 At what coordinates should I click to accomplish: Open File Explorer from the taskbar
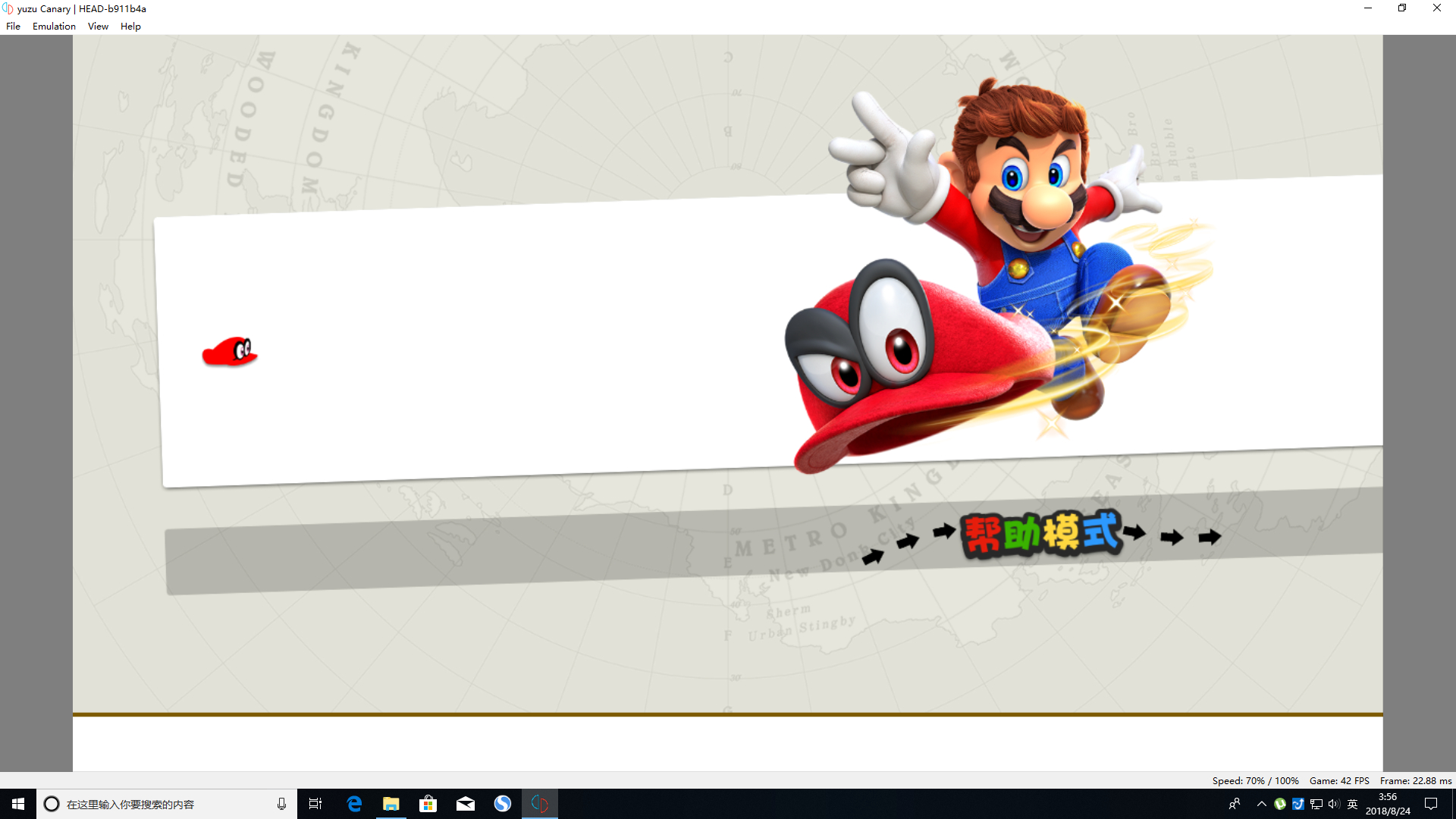point(391,804)
